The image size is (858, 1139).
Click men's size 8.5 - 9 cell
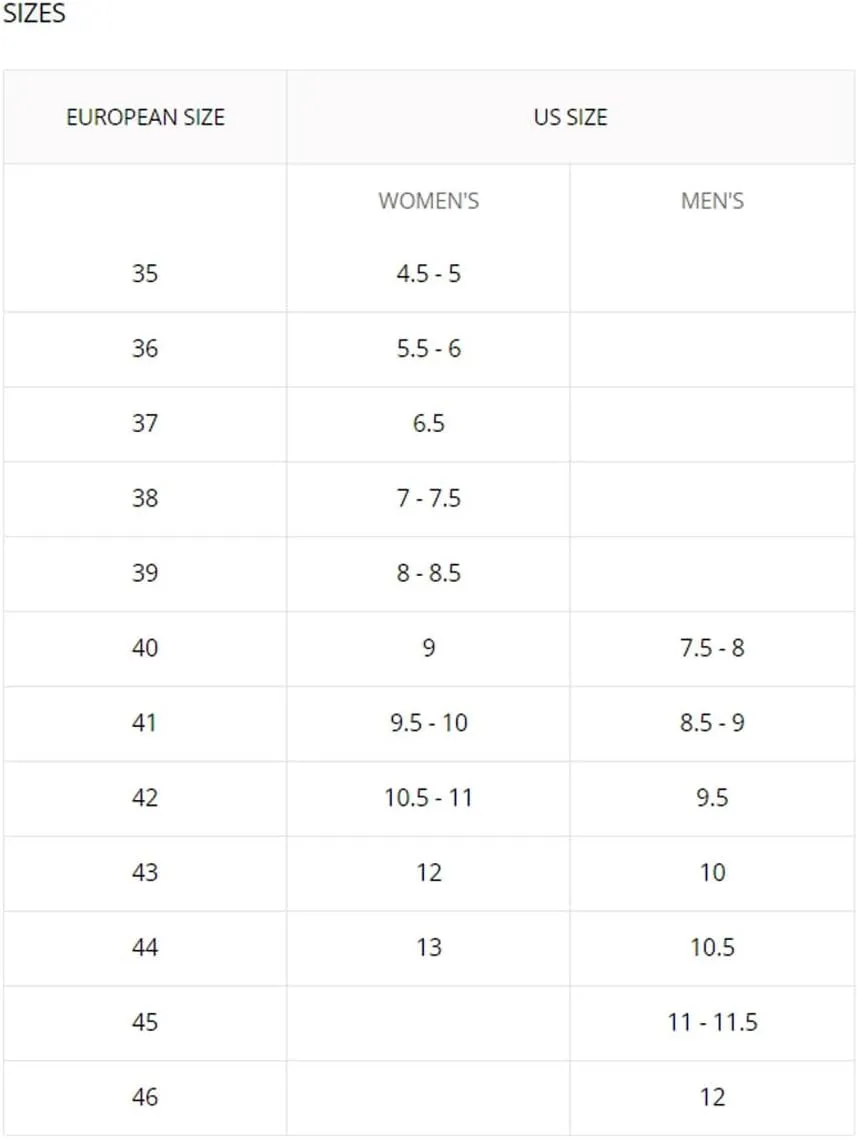click(x=713, y=723)
